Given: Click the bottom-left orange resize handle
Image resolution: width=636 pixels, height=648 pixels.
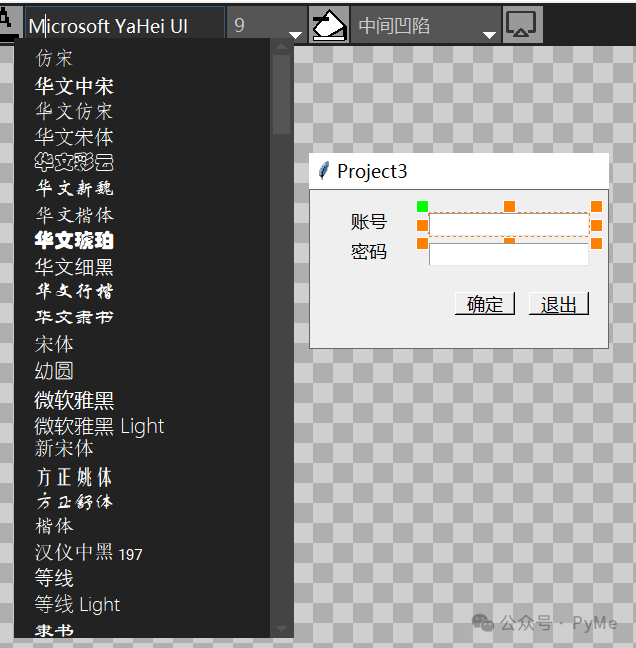Looking at the screenshot, I should coord(422,243).
